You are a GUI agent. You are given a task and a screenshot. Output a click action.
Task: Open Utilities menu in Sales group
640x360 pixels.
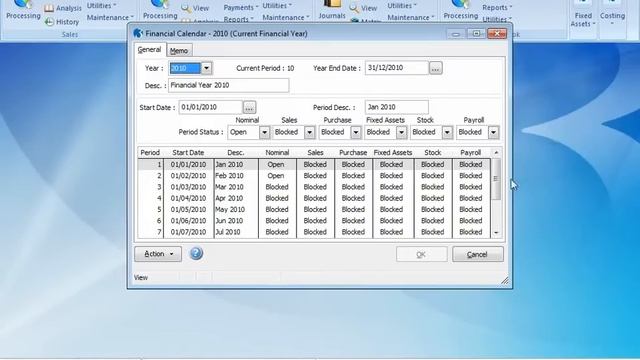coord(101,6)
